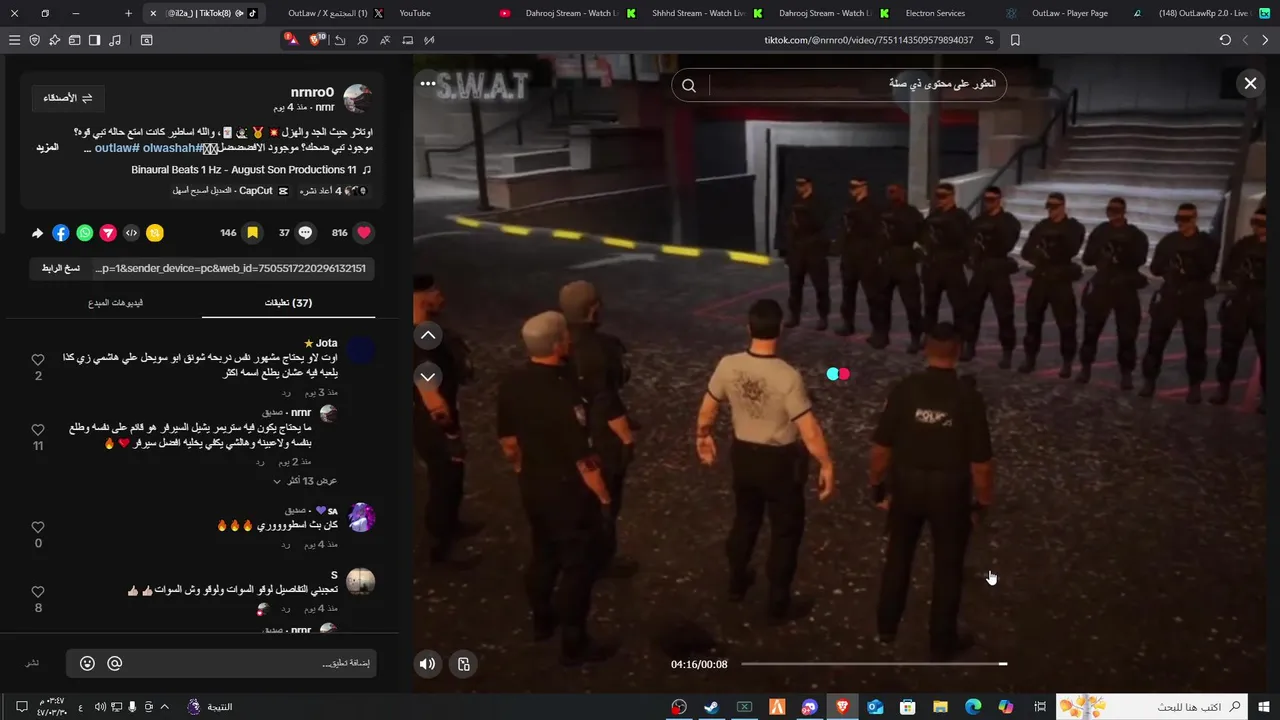Open the Brave VPN shield icon
Viewport: 1280px width, 720px height.
[35, 40]
